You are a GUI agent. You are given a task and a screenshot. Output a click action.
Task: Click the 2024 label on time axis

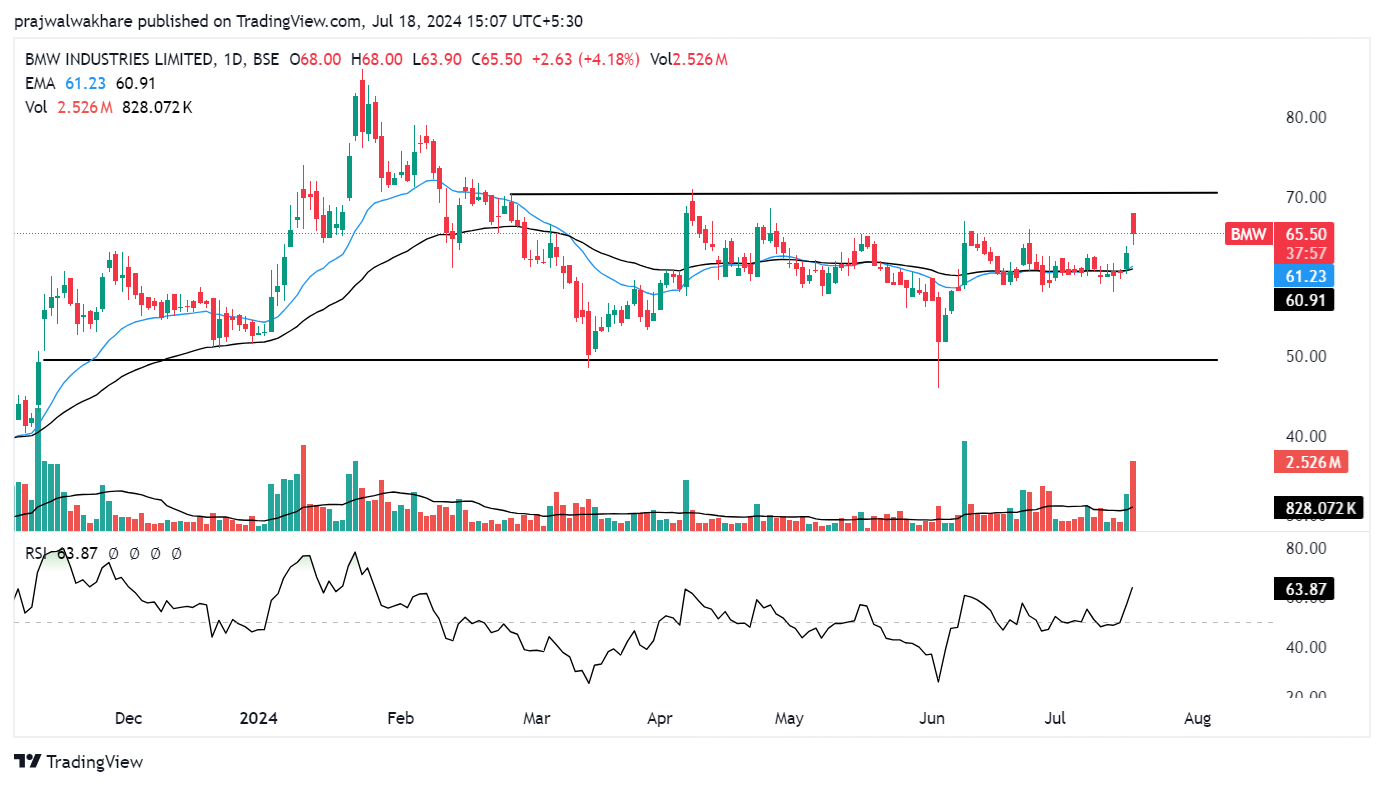point(259,718)
